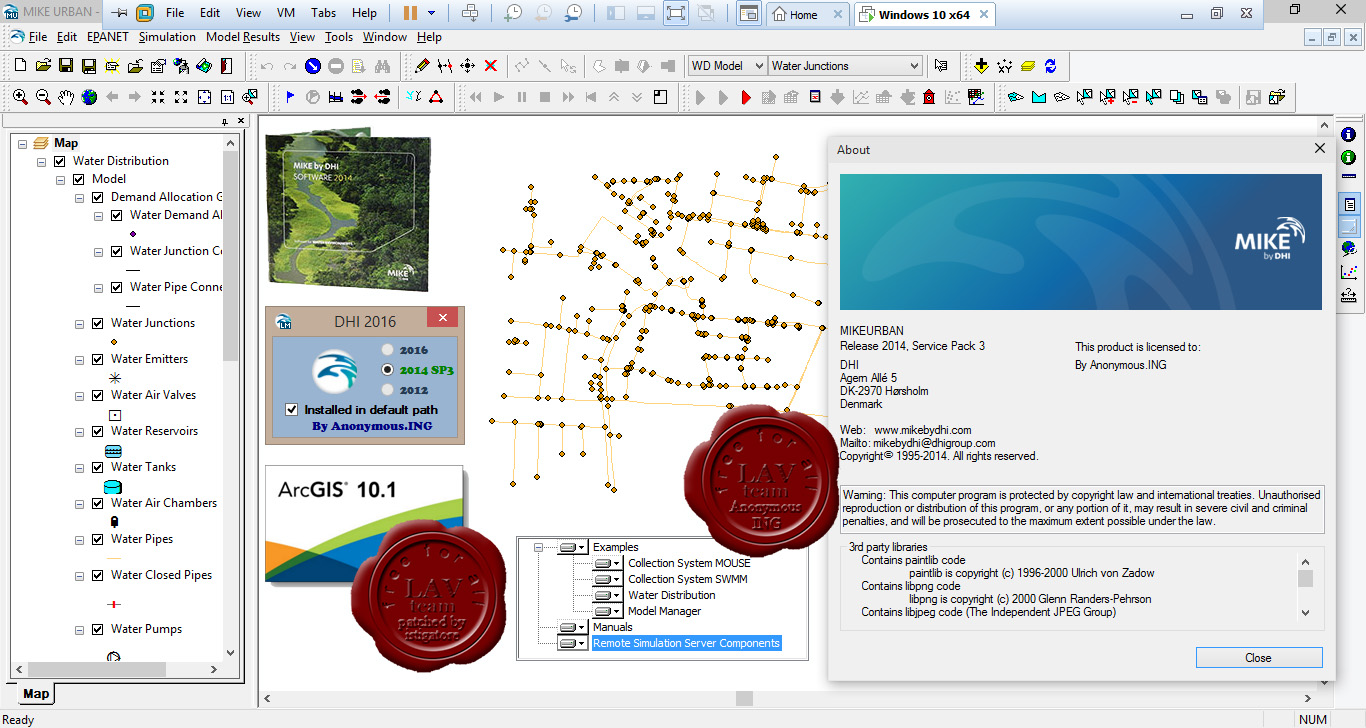Screen dimensions: 1366x728
Task: Click the Water Air Chambers layer label
Action: 164,503
